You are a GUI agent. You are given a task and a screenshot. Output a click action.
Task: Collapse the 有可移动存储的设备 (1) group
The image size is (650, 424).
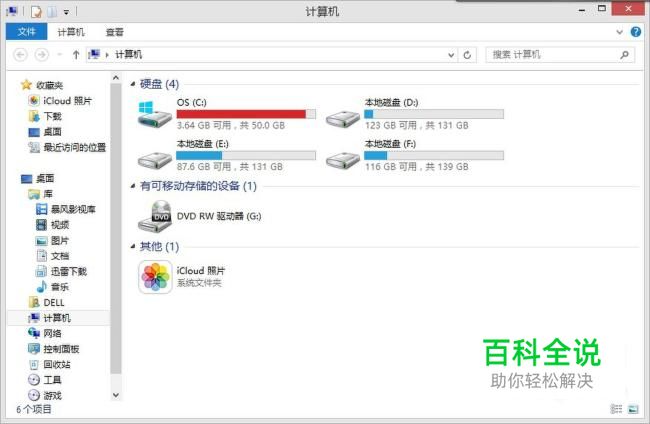pos(133,186)
